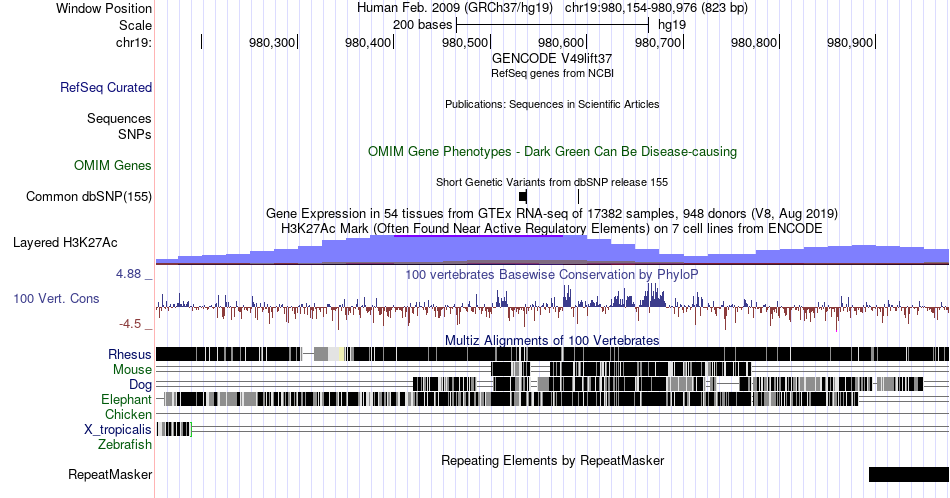The height and width of the screenshot is (498, 950).
Task: Click the Window Position label
Action: click(104, 8)
